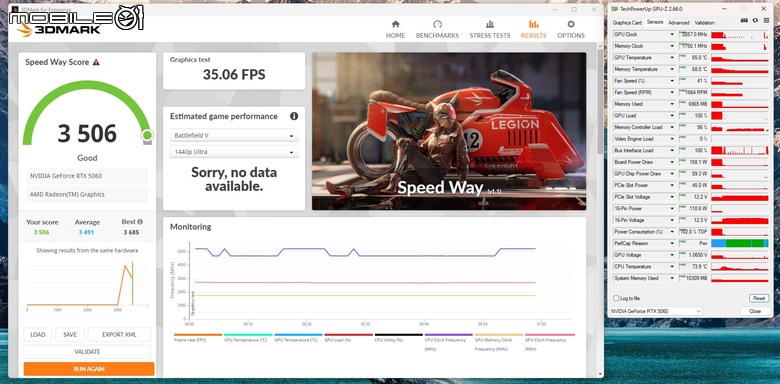Click GPU-Z refresh icon
This screenshot has height=384, width=780.
click(x=755, y=20)
